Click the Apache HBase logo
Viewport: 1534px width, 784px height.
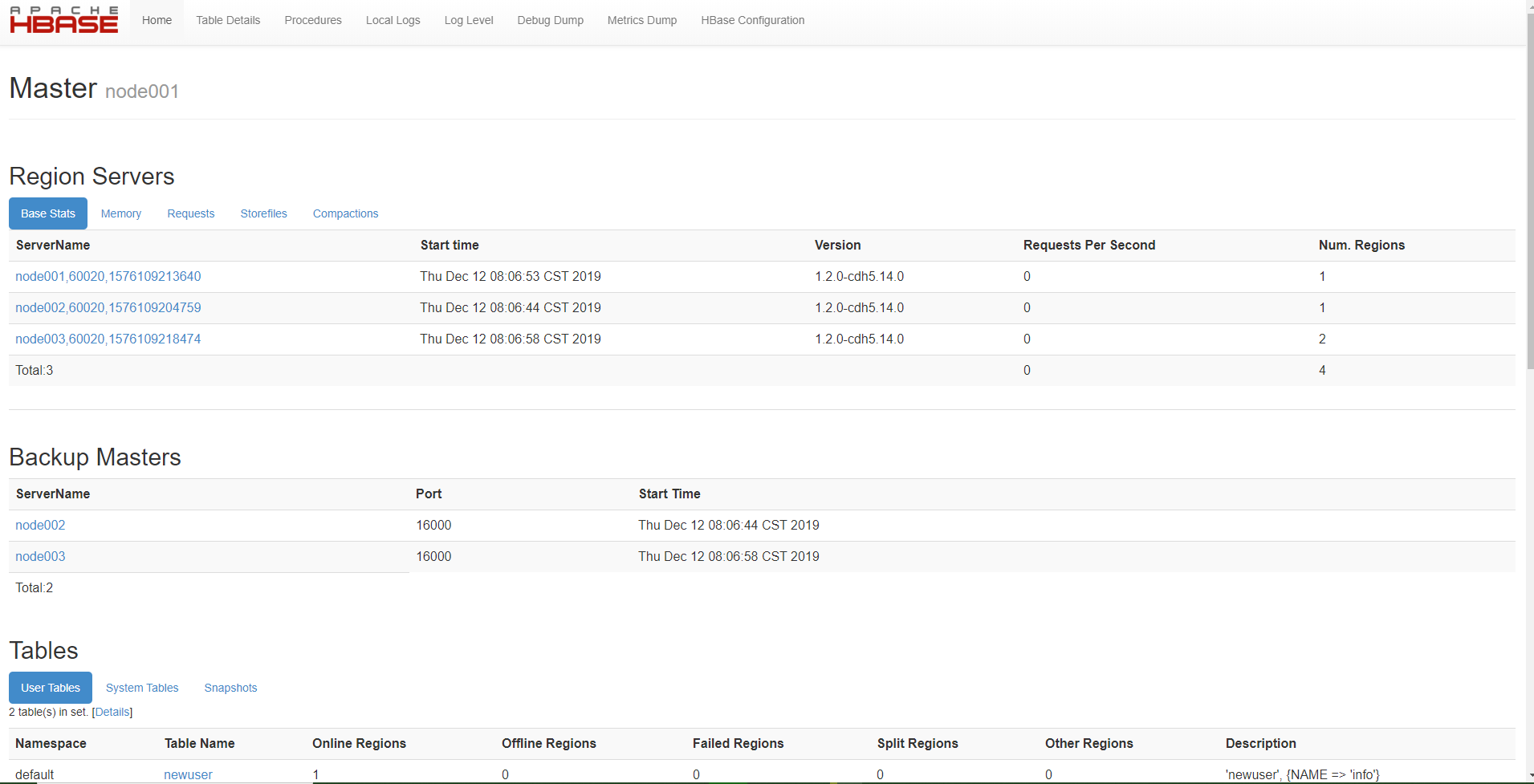tap(64, 20)
